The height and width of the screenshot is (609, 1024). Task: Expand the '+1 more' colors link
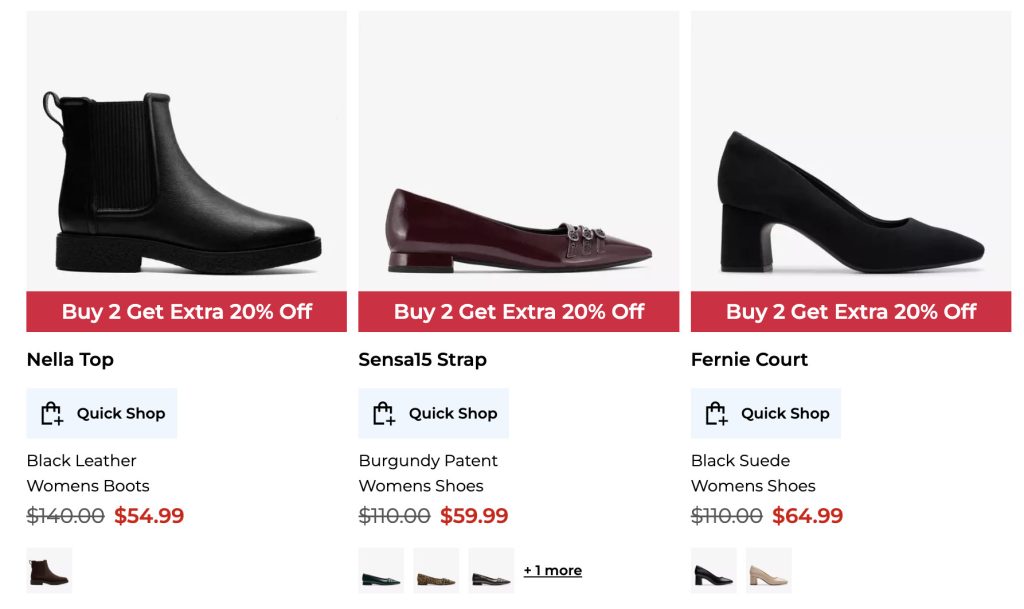[x=553, y=571]
